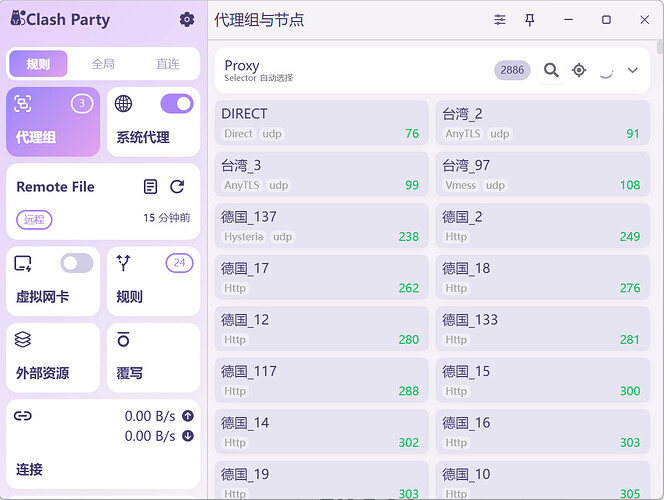Viewport: 664px width, 500px height.
Task: Select the 德国_133 node
Action: pos(542,329)
